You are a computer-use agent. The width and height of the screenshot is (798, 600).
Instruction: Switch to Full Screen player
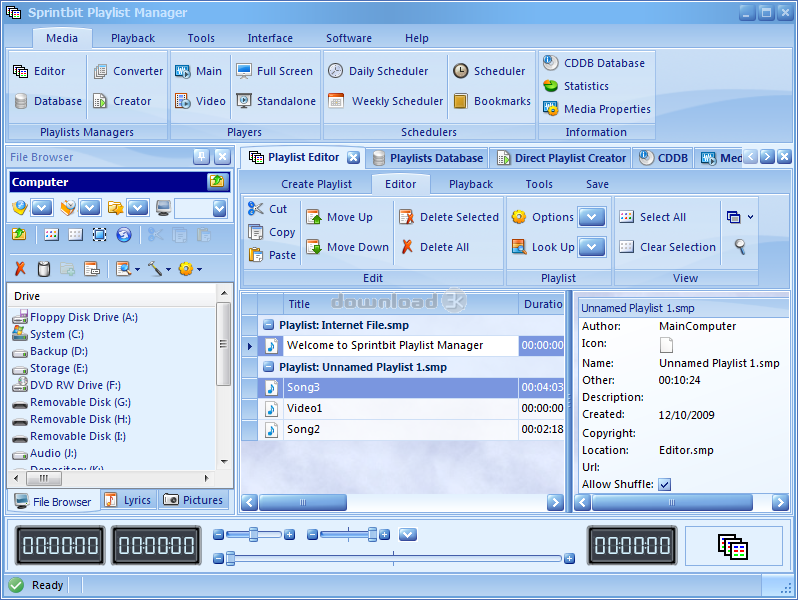tap(275, 71)
